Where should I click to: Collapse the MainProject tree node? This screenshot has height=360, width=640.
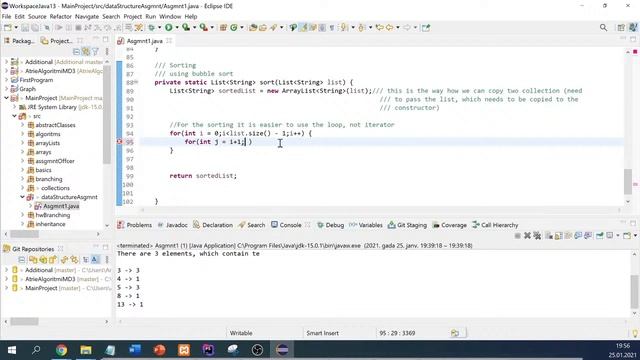point(6,98)
